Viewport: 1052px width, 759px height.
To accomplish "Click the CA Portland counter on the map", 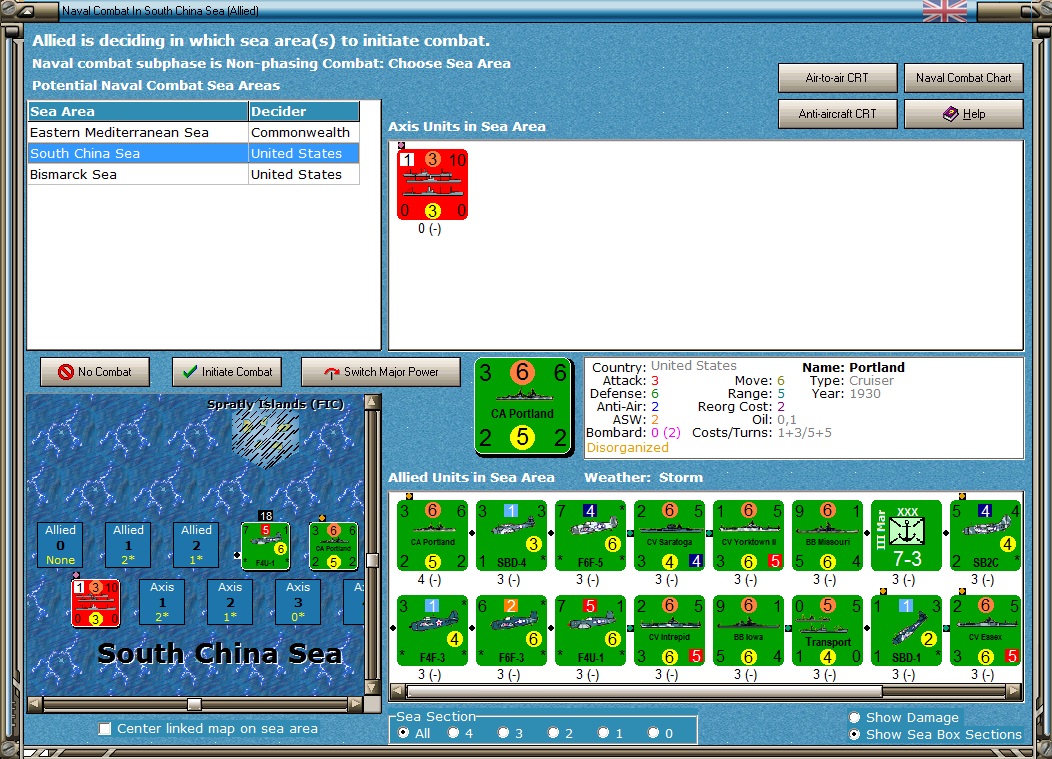I will tap(333, 546).
